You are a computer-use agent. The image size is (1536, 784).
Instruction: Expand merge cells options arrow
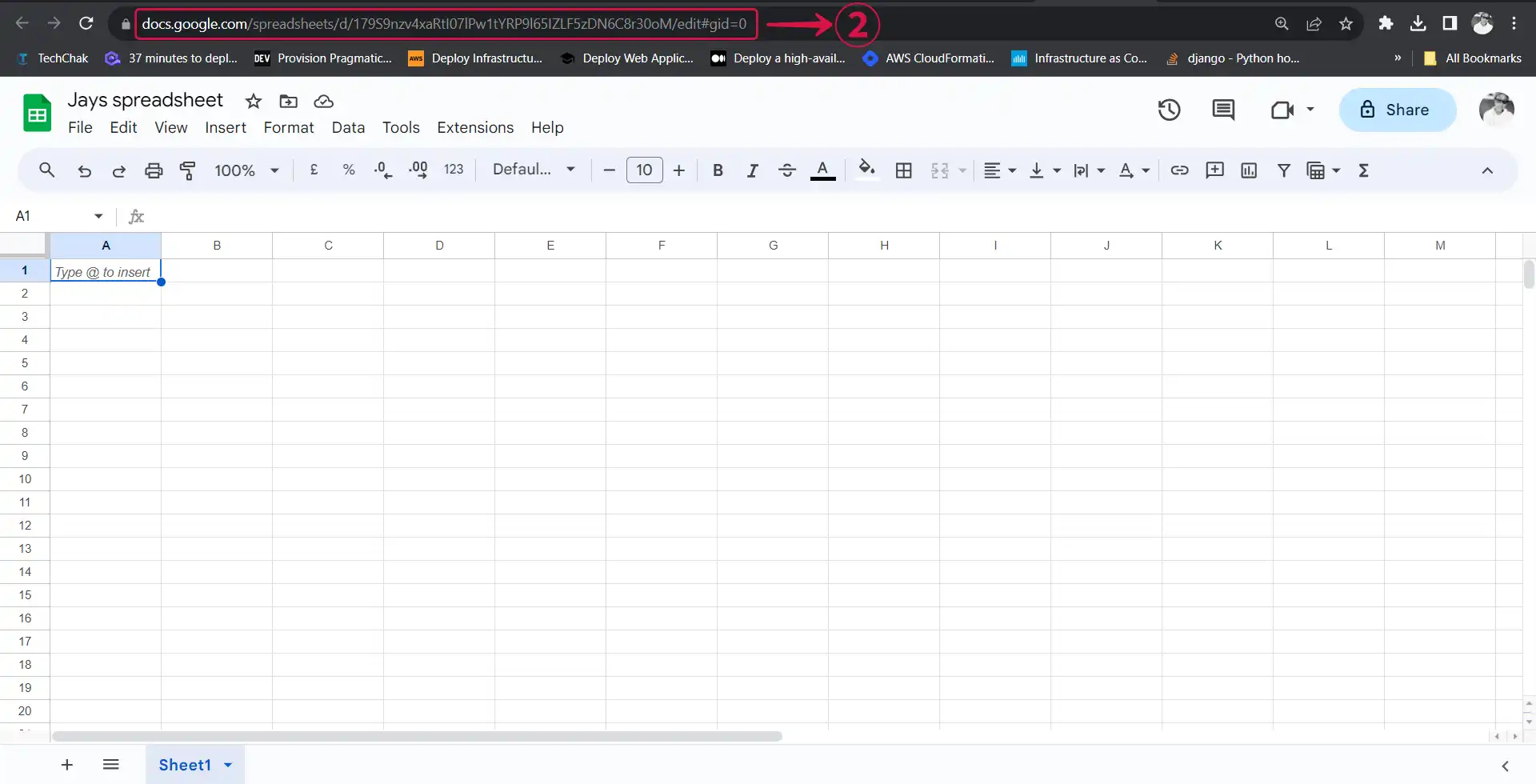pos(962,170)
